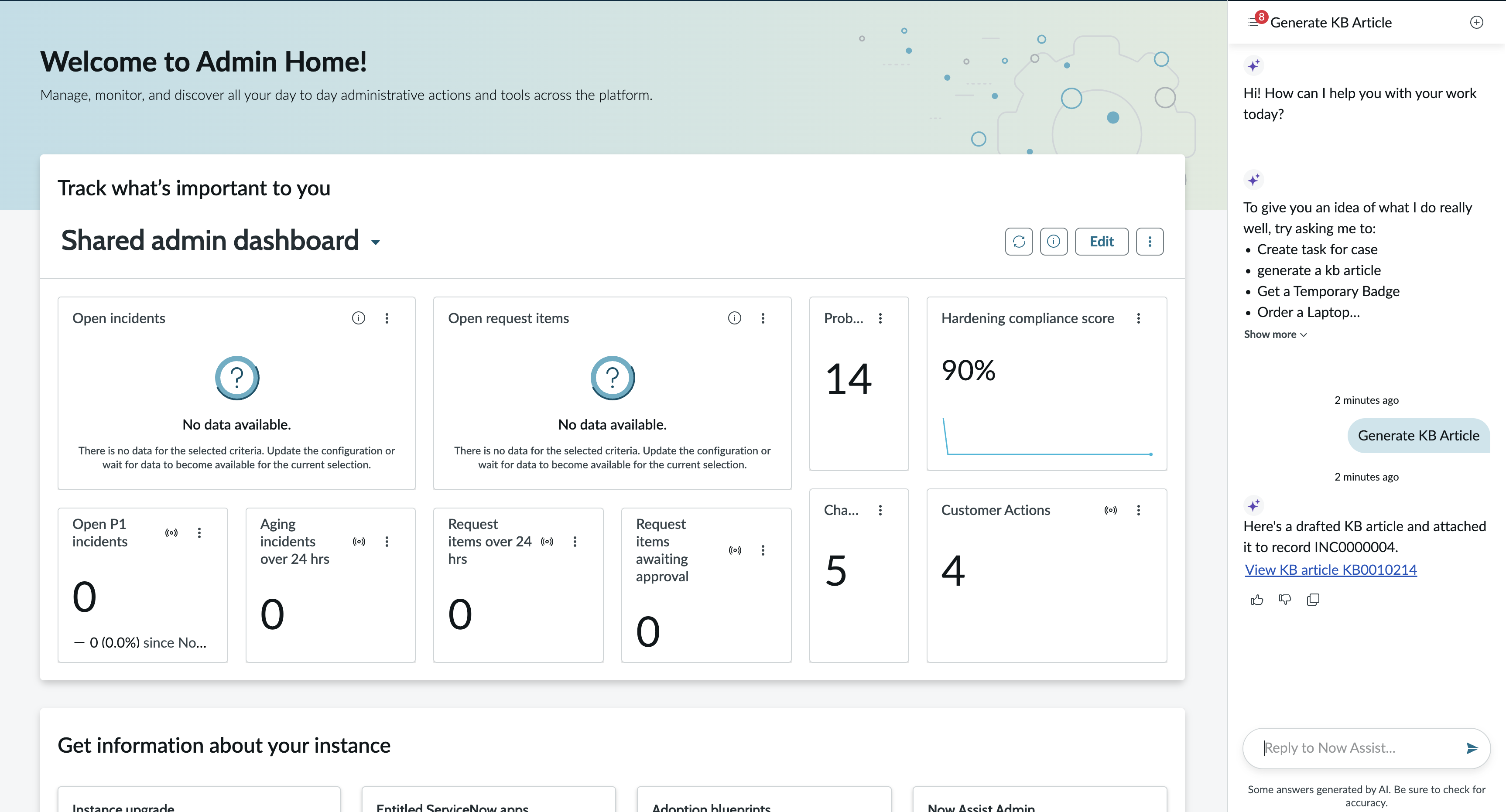
Task: Click Generate KB Article panel title
Action: [x=1331, y=22]
